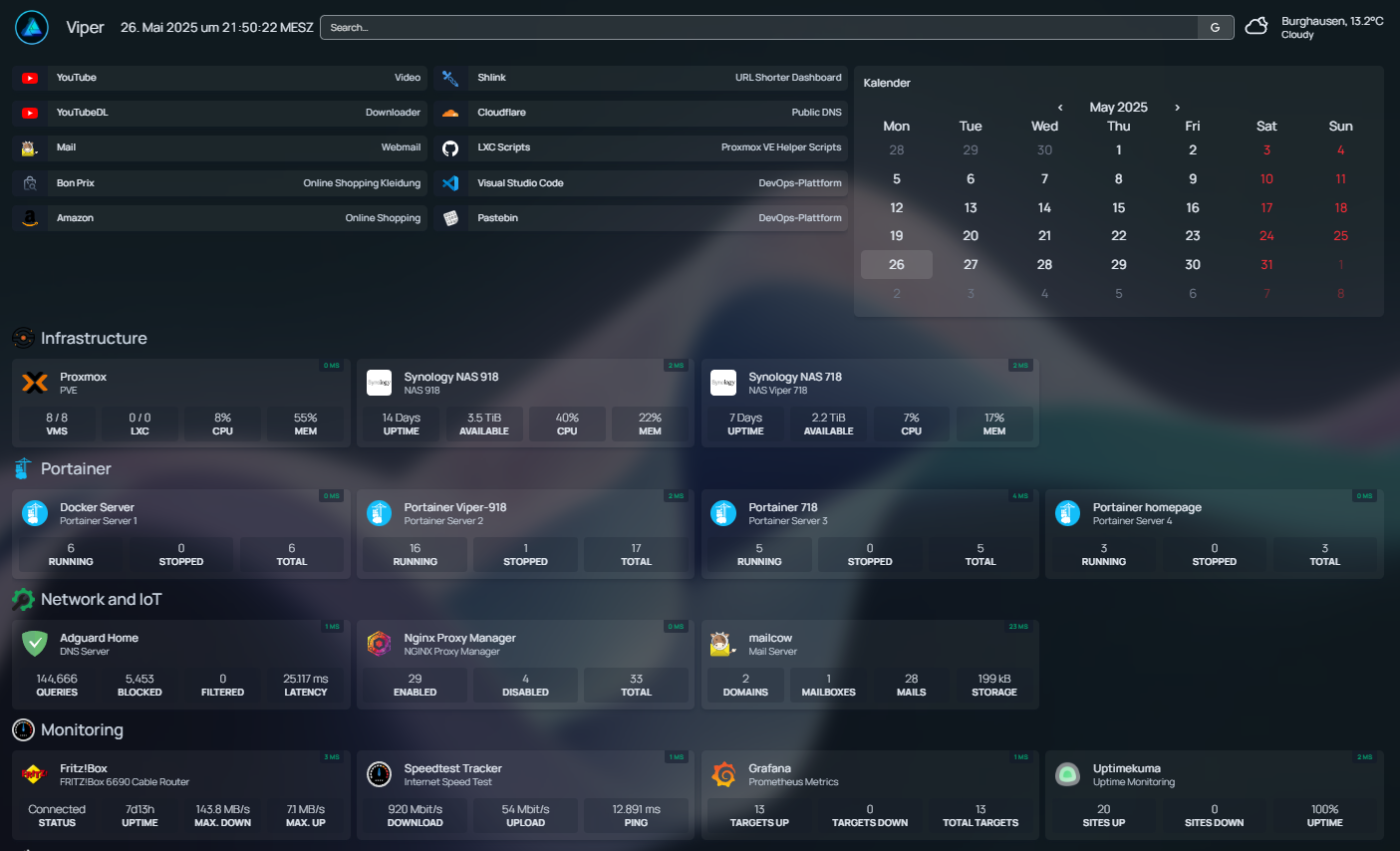1400x851 pixels.
Task: Collapse the Infrastructure section header
Action: (x=93, y=339)
